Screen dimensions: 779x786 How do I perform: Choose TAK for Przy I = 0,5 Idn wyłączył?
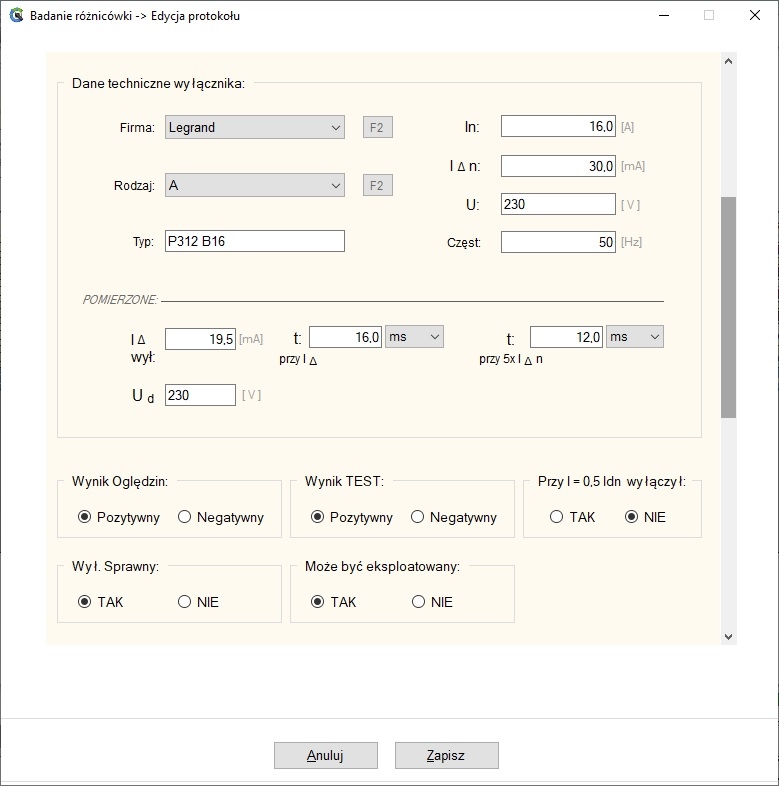point(556,517)
